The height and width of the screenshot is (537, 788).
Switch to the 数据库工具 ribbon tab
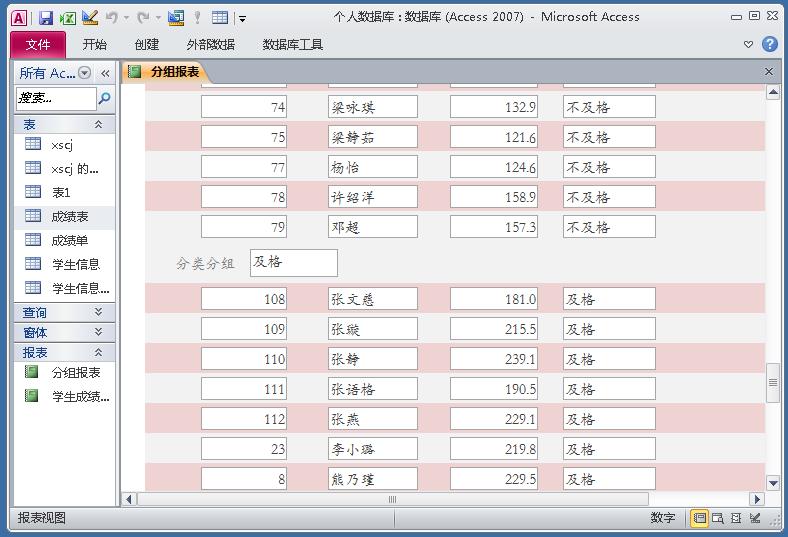[292, 45]
